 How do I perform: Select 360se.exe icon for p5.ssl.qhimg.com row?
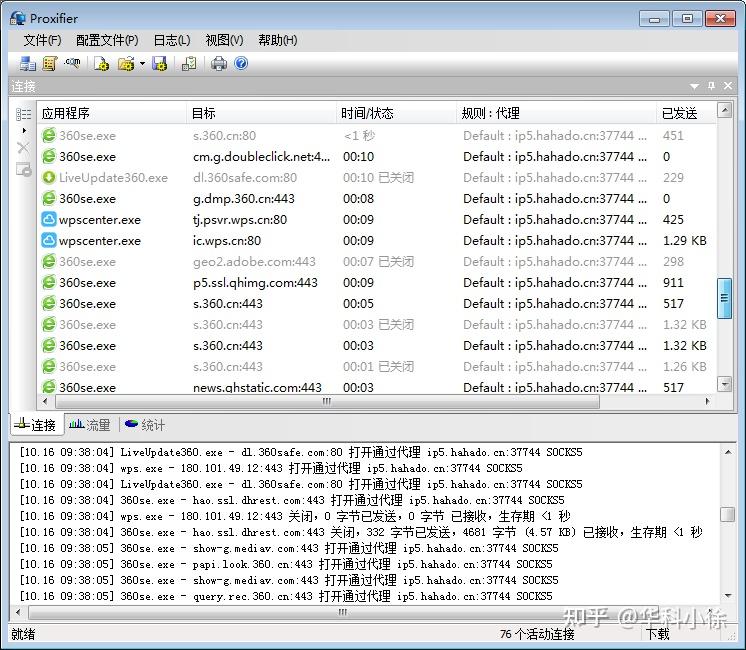pyautogui.click(x=49, y=282)
